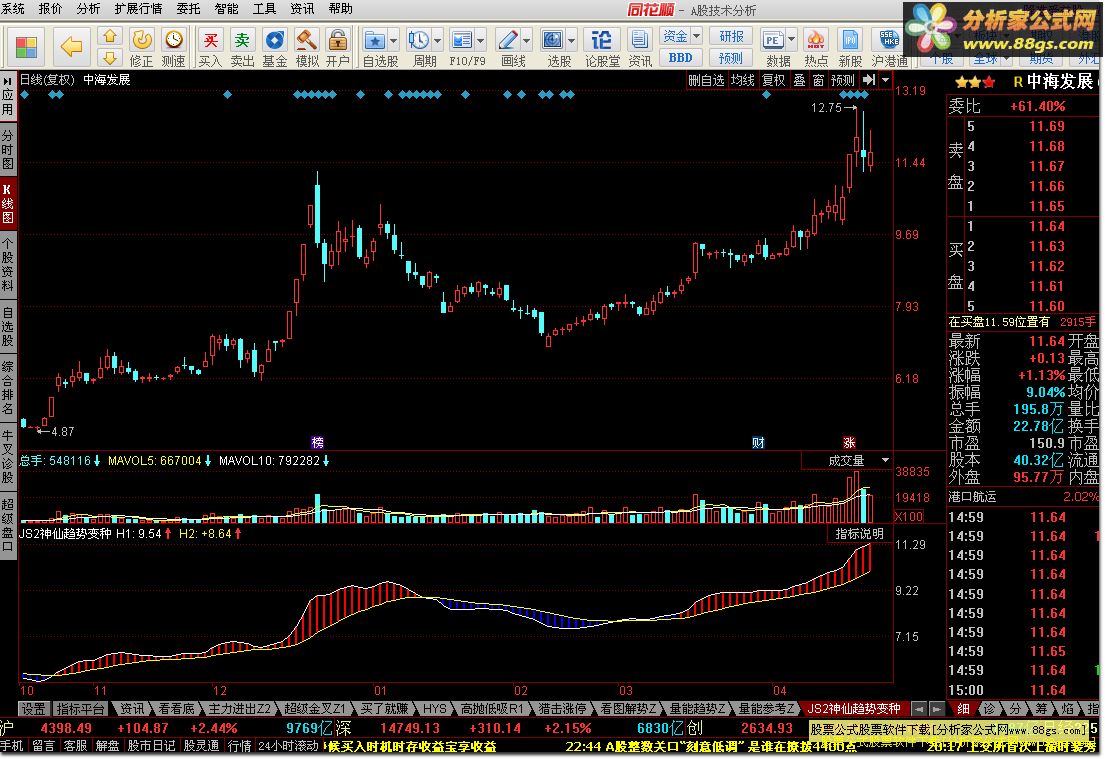Screen dimensions: 1105x759
Task: Click the BBD button
Action: (x=680, y=58)
